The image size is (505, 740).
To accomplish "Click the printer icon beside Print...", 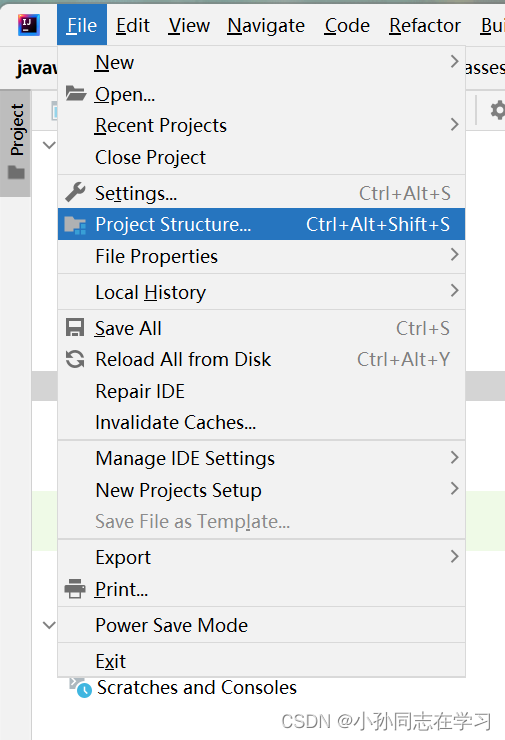I will click(x=75, y=589).
